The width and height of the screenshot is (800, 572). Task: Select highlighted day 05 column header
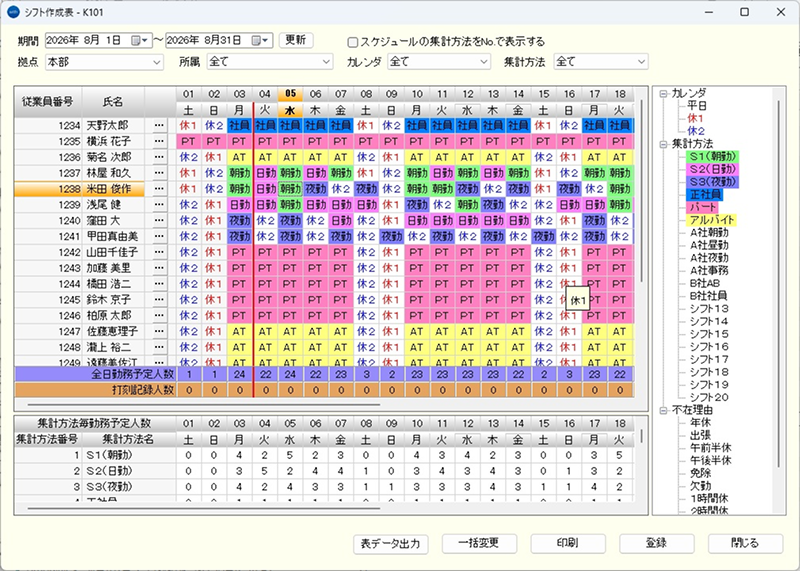click(x=290, y=94)
